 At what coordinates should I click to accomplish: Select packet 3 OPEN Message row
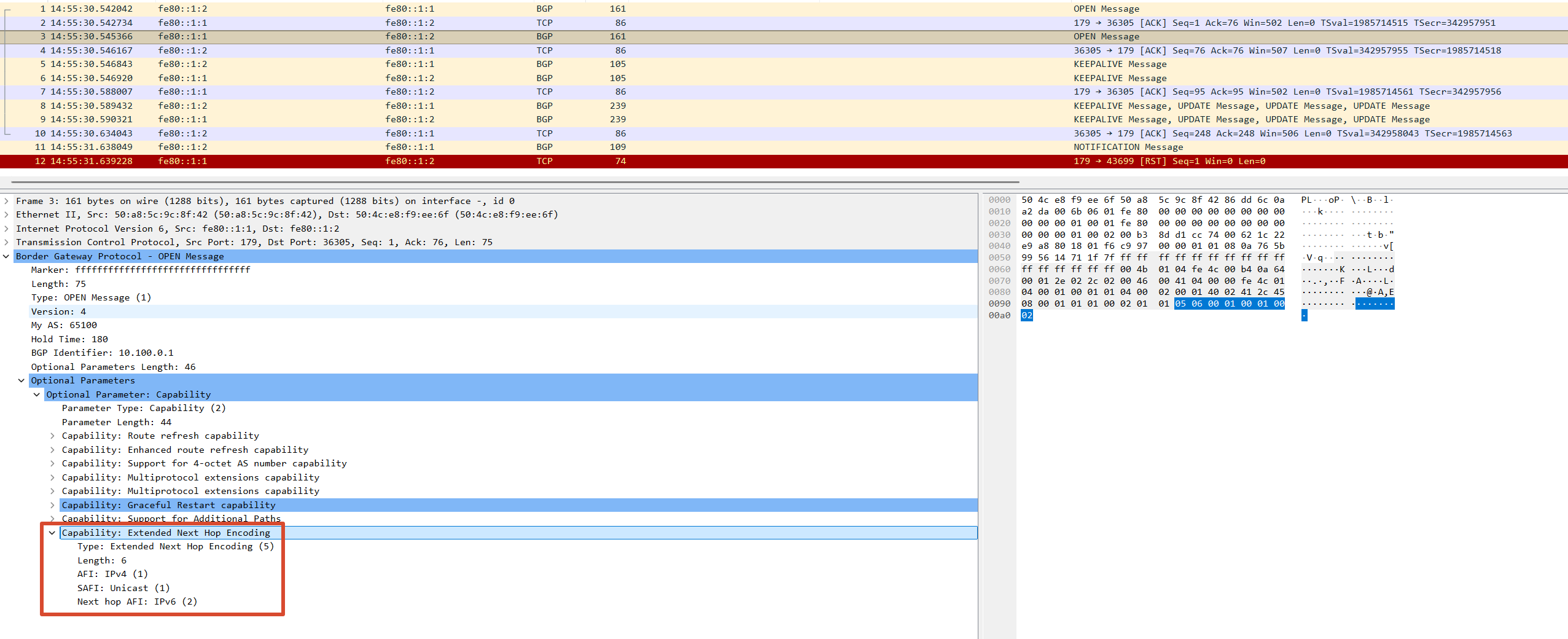click(784, 36)
